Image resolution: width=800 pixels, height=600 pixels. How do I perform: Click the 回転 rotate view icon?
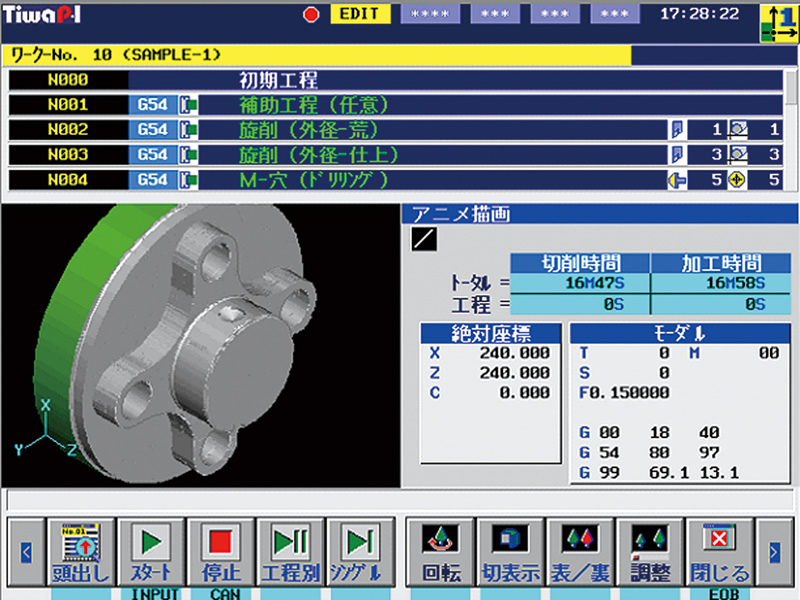[x=440, y=551]
